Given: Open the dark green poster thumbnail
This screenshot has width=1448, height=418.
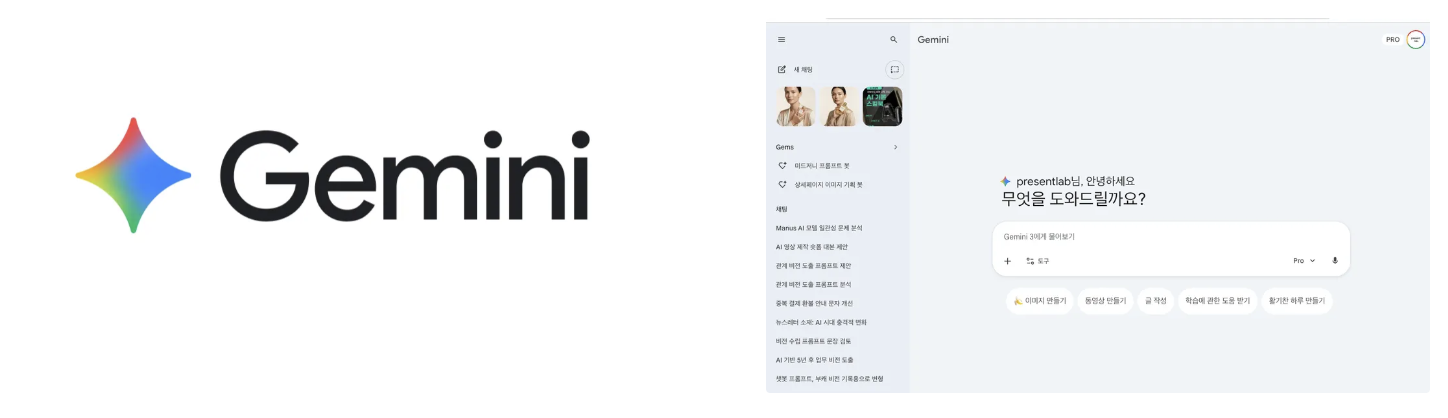Looking at the screenshot, I should pos(883,106).
